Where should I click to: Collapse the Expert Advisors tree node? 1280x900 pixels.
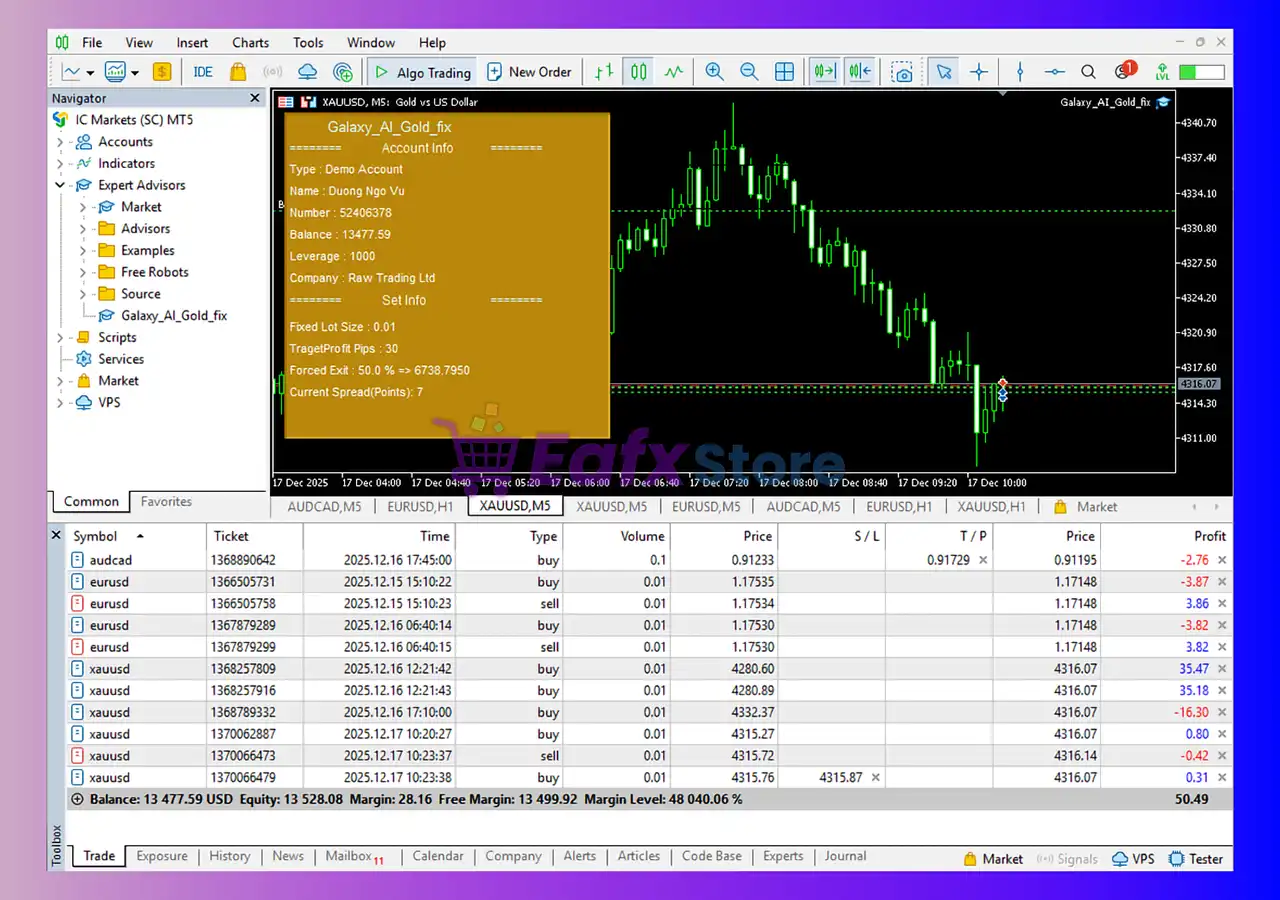point(60,185)
